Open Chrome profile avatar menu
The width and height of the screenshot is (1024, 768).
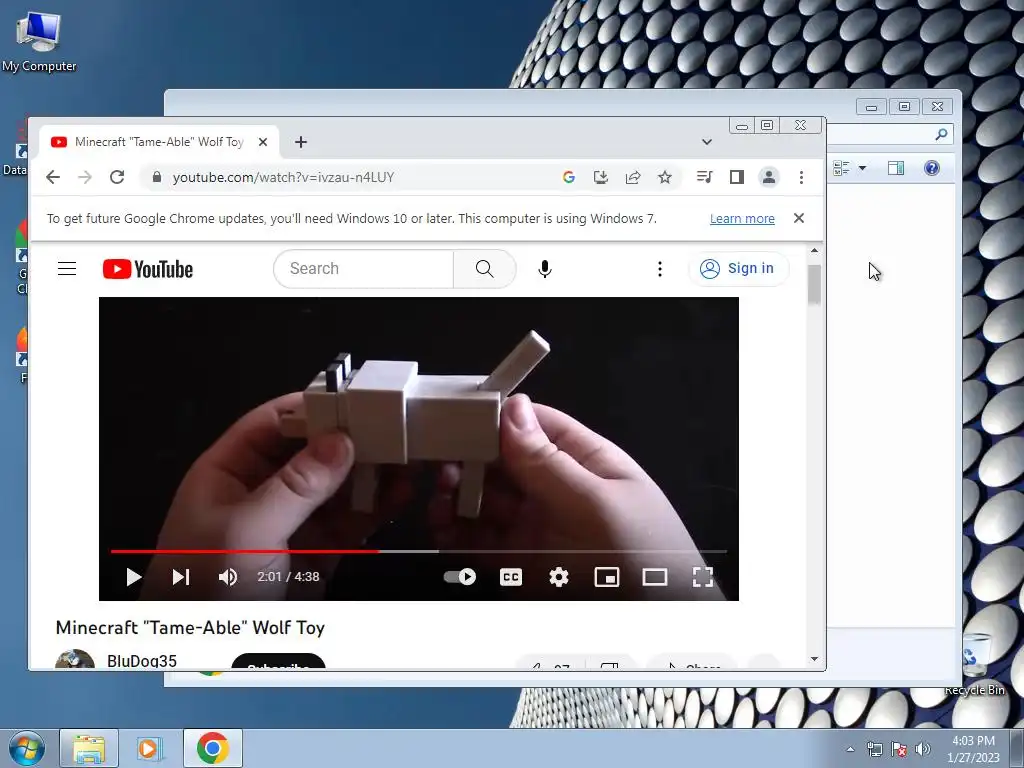769,177
